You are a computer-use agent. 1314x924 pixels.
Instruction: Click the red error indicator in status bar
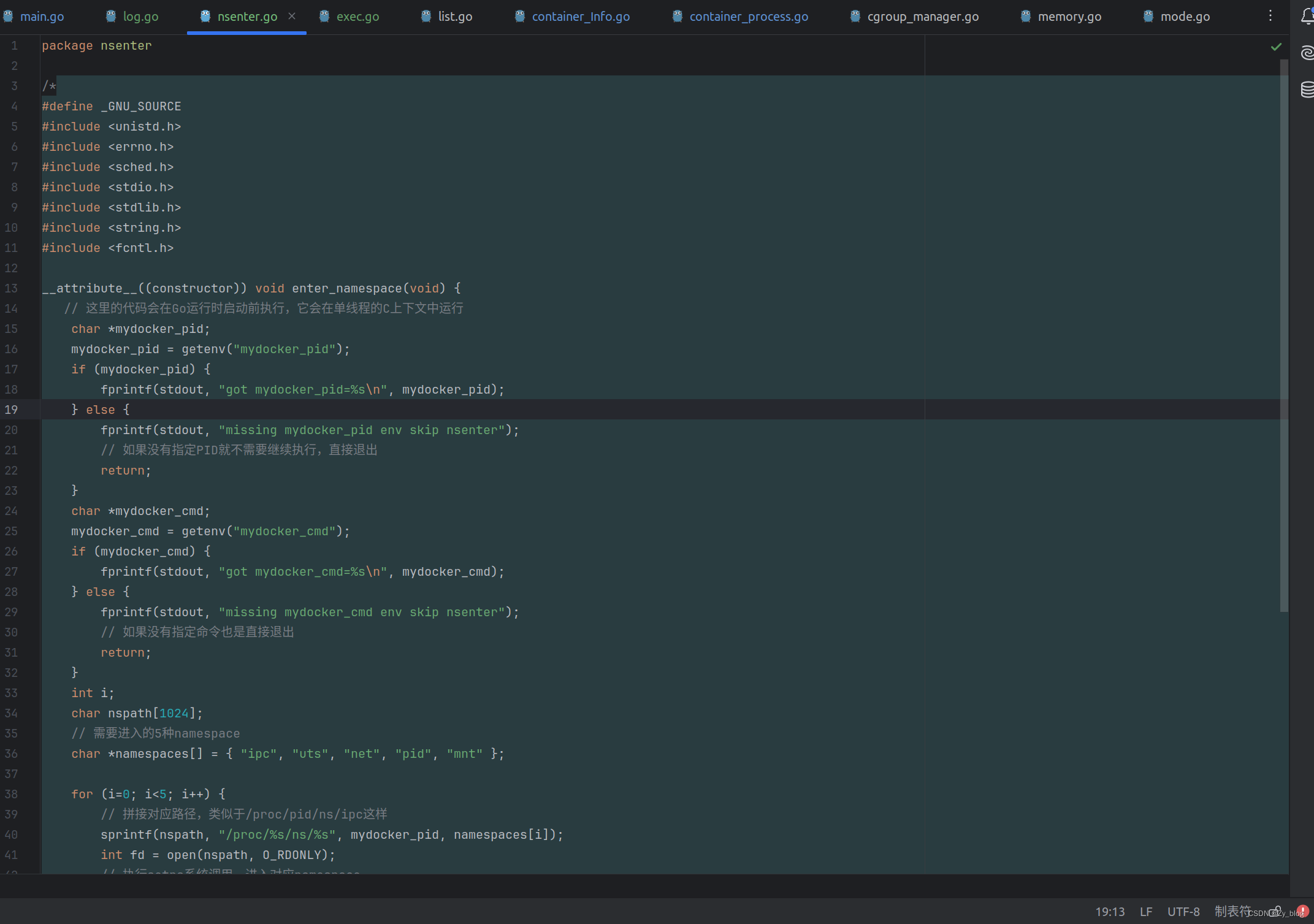(x=1303, y=911)
